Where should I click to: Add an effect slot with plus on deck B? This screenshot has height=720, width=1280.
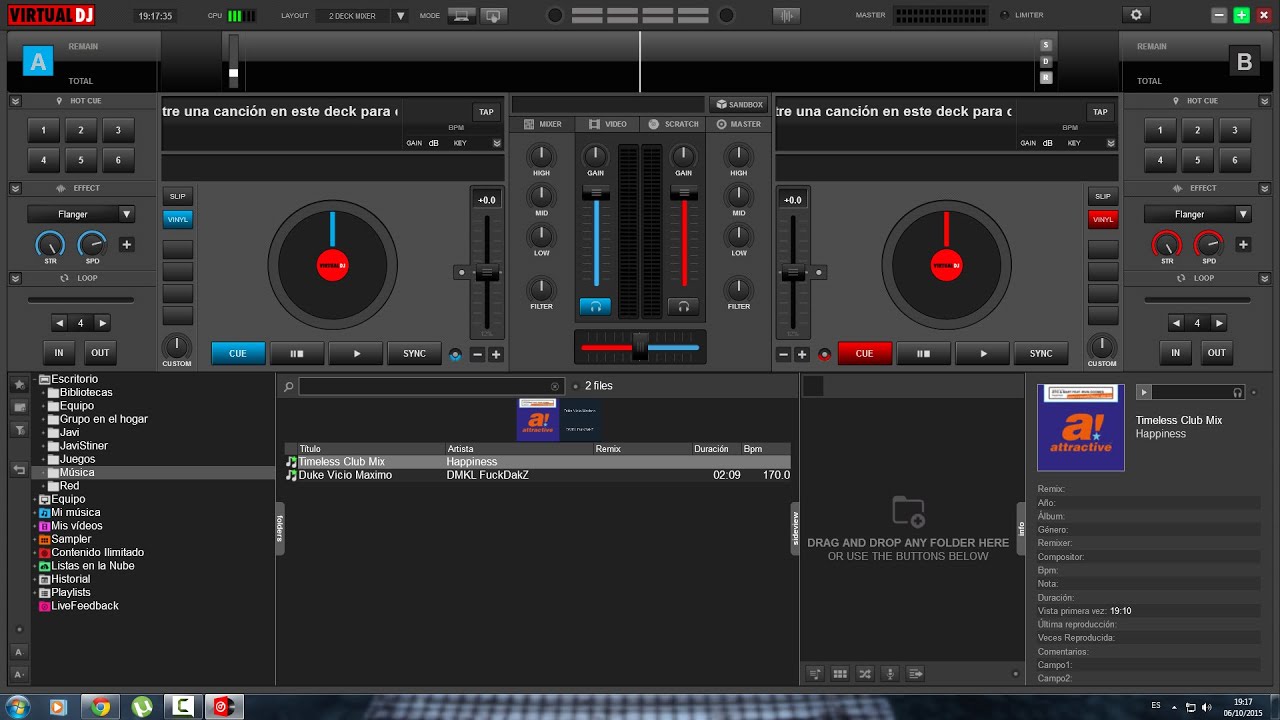pos(1244,244)
